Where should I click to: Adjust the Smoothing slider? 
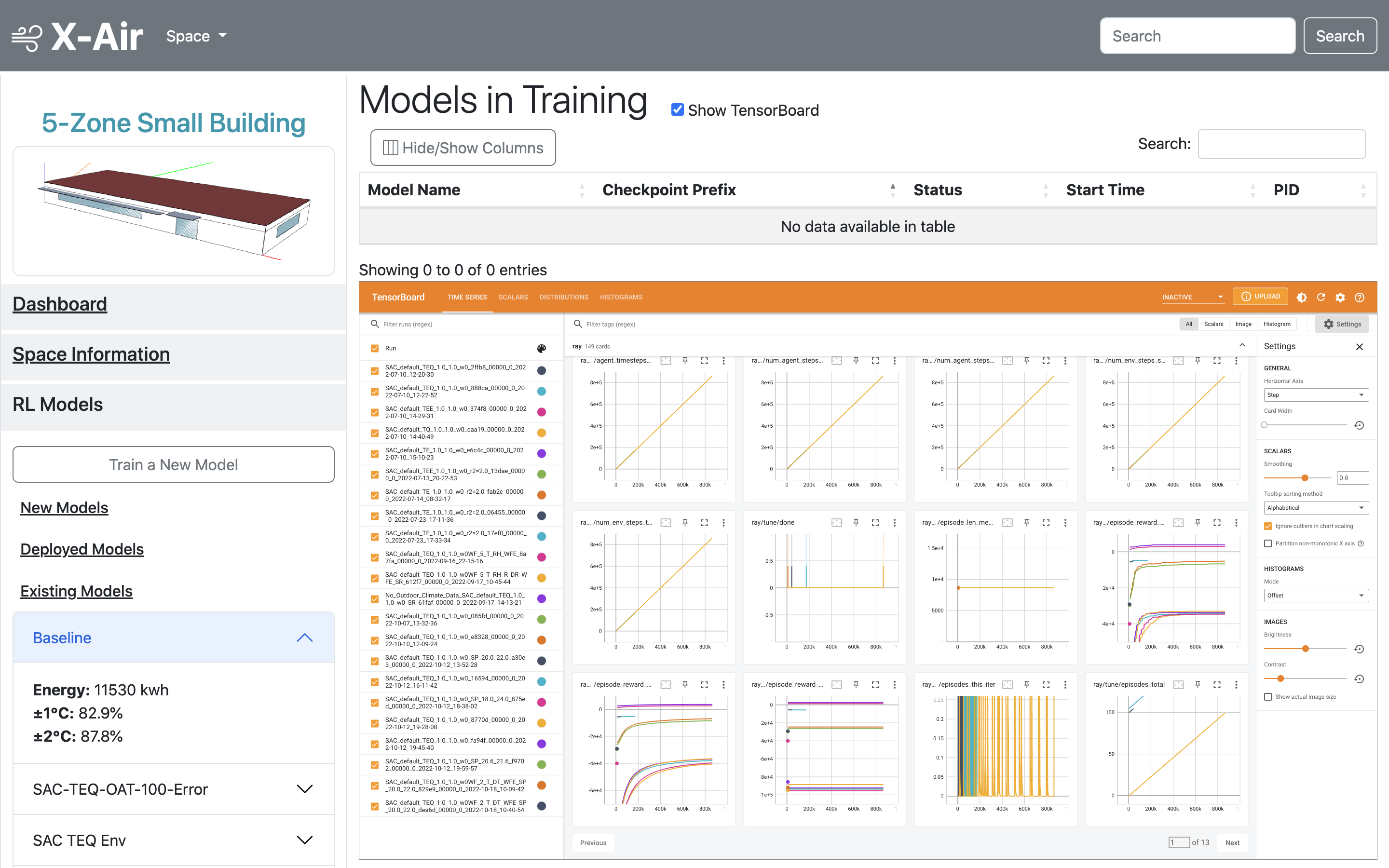coord(1298,478)
